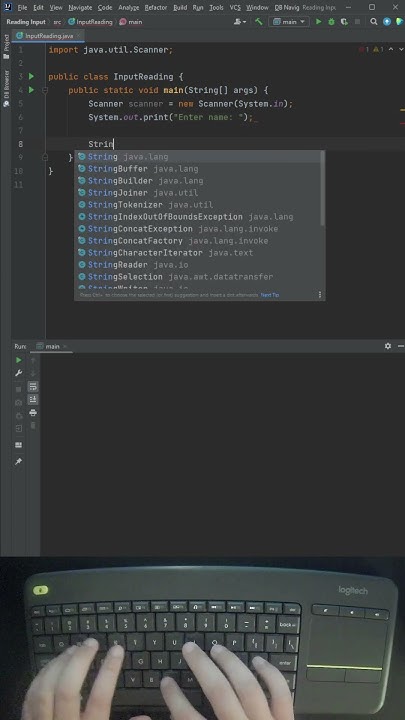Open run configuration settings with the wrench icon

(x=19, y=373)
